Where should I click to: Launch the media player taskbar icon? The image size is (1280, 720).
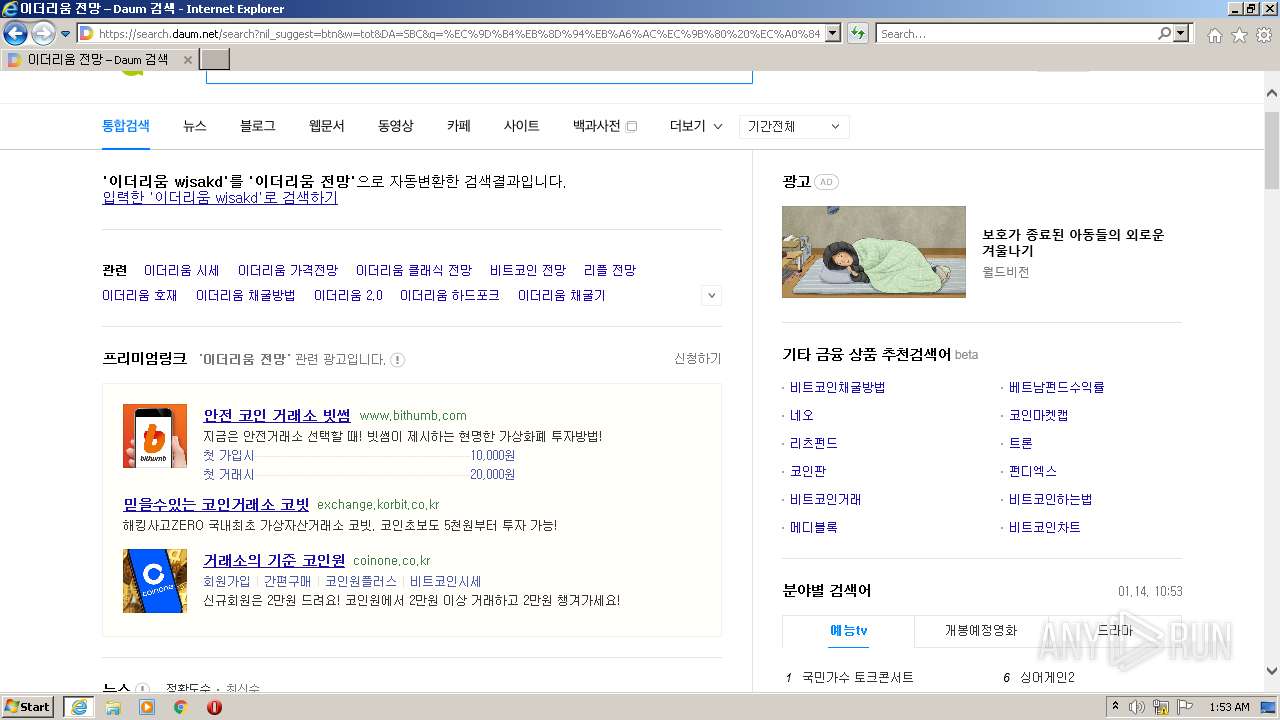[x=147, y=707]
